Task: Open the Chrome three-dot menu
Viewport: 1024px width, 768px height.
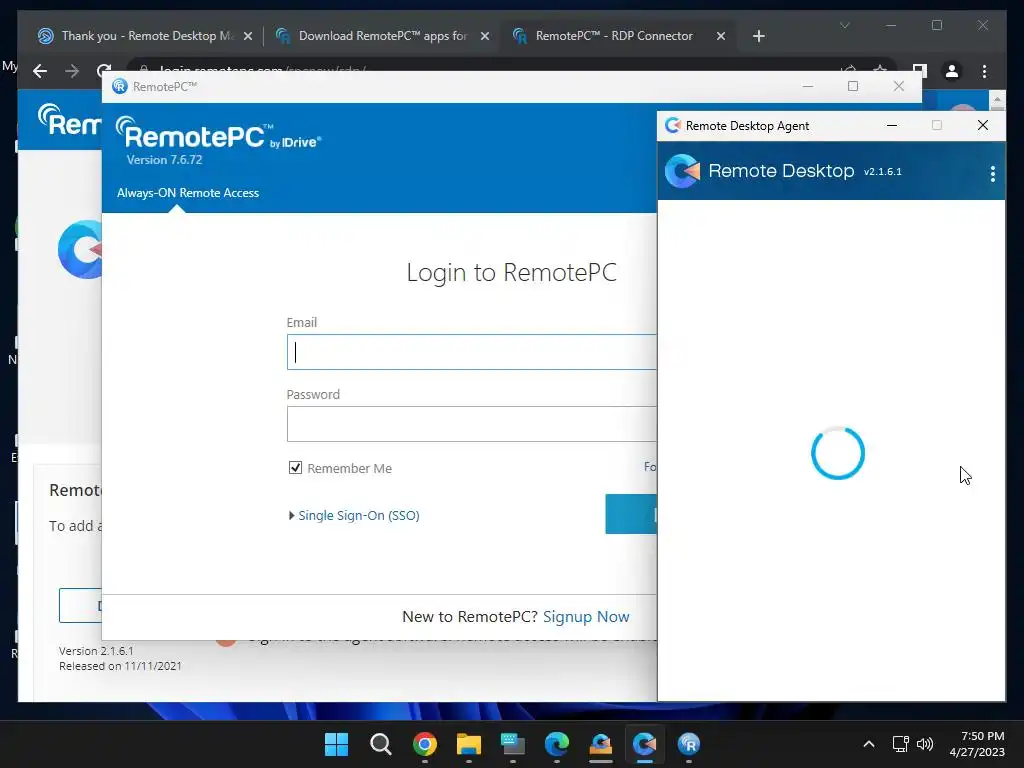Action: point(984,71)
